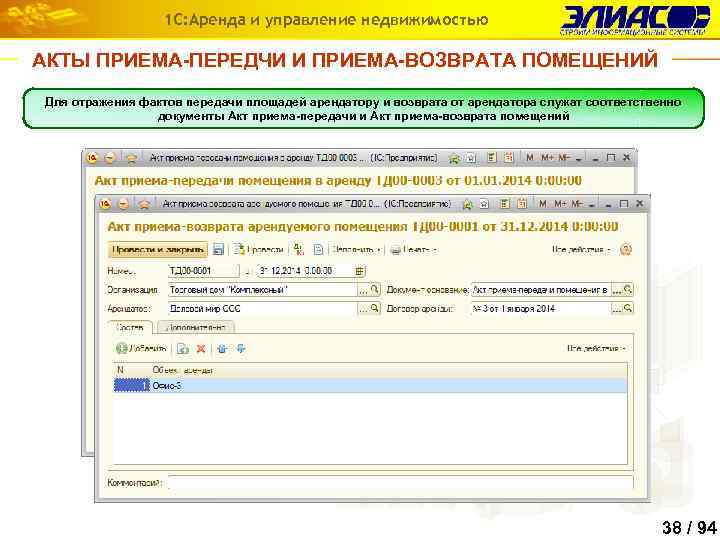Open selection button for Договор аренды
720x540 pixels.
click(x=617, y=309)
